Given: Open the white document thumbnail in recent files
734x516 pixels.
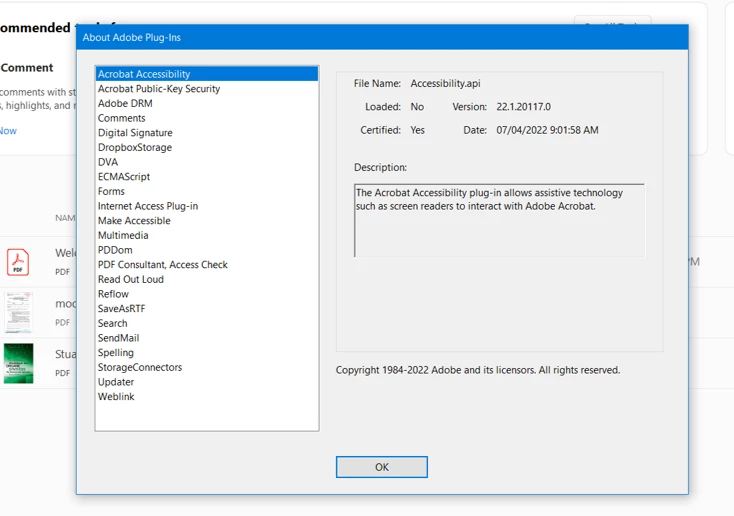Looking at the screenshot, I should click(18, 312).
